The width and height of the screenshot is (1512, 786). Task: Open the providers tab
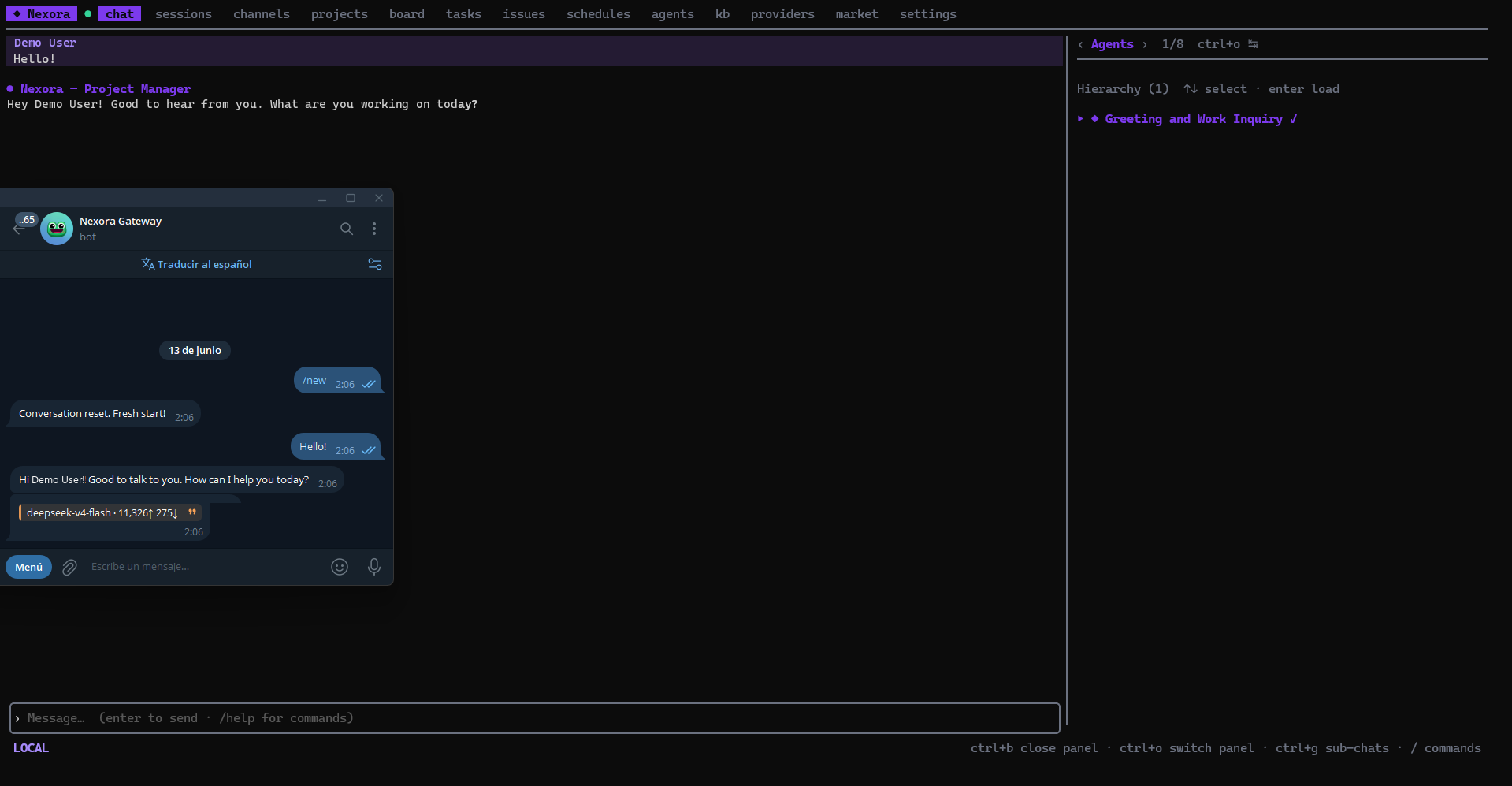click(x=782, y=14)
